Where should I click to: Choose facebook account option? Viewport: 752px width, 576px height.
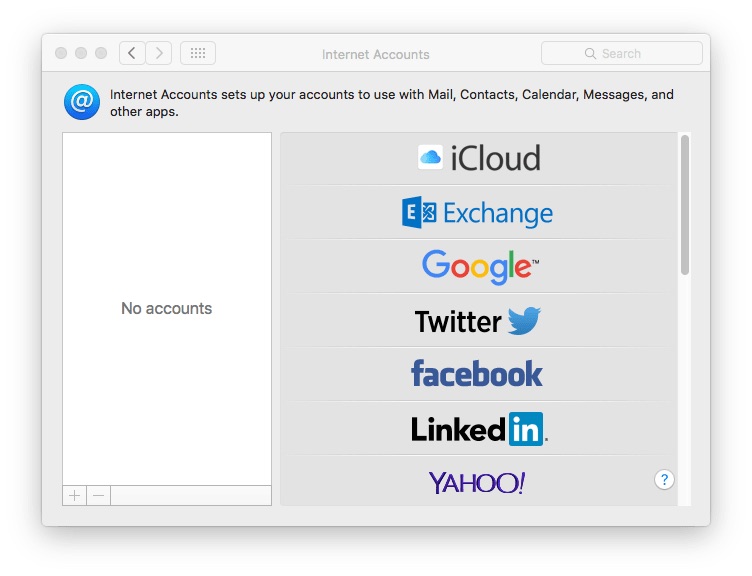click(479, 374)
